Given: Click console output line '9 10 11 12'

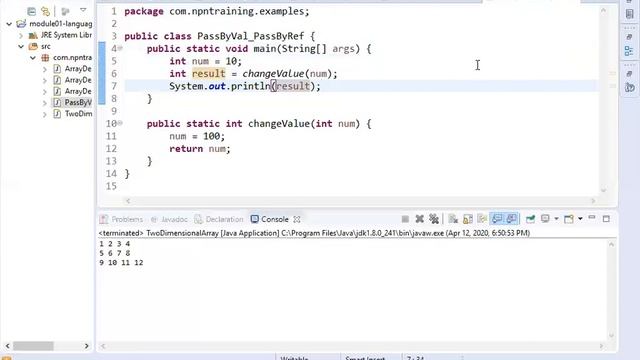Looking at the screenshot, I should tap(121, 263).
